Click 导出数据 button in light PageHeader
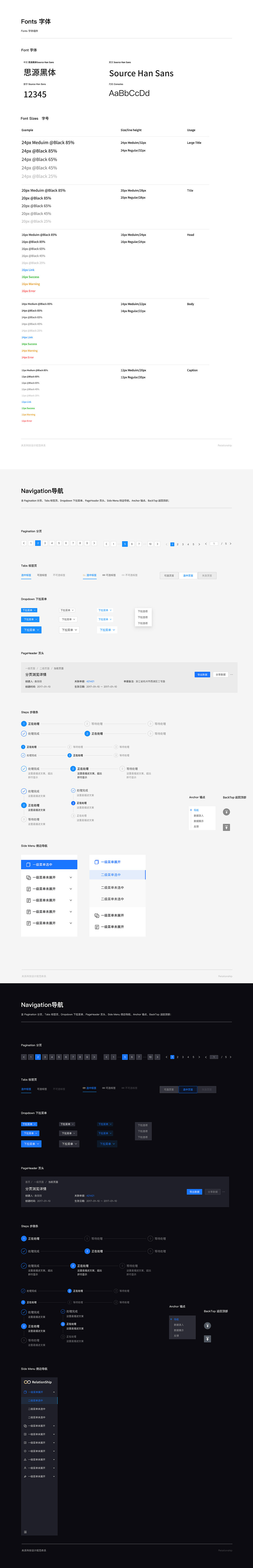This screenshot has width=253, height=1568. click(x=203, y=674)
